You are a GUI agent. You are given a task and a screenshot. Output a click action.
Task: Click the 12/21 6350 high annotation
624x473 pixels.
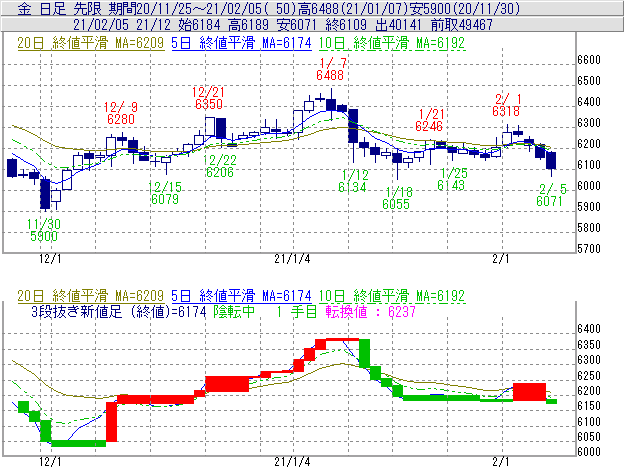[209, 98]
